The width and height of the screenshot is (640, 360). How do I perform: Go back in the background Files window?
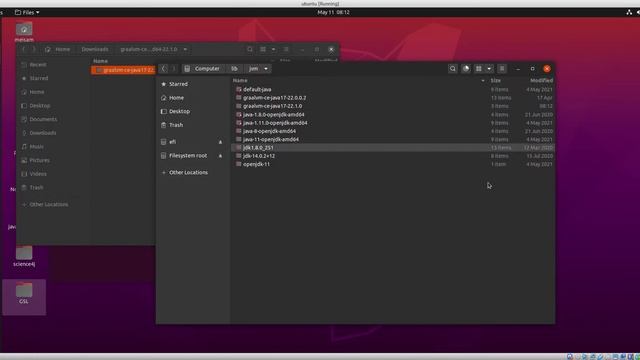click(x=24, y=49)
